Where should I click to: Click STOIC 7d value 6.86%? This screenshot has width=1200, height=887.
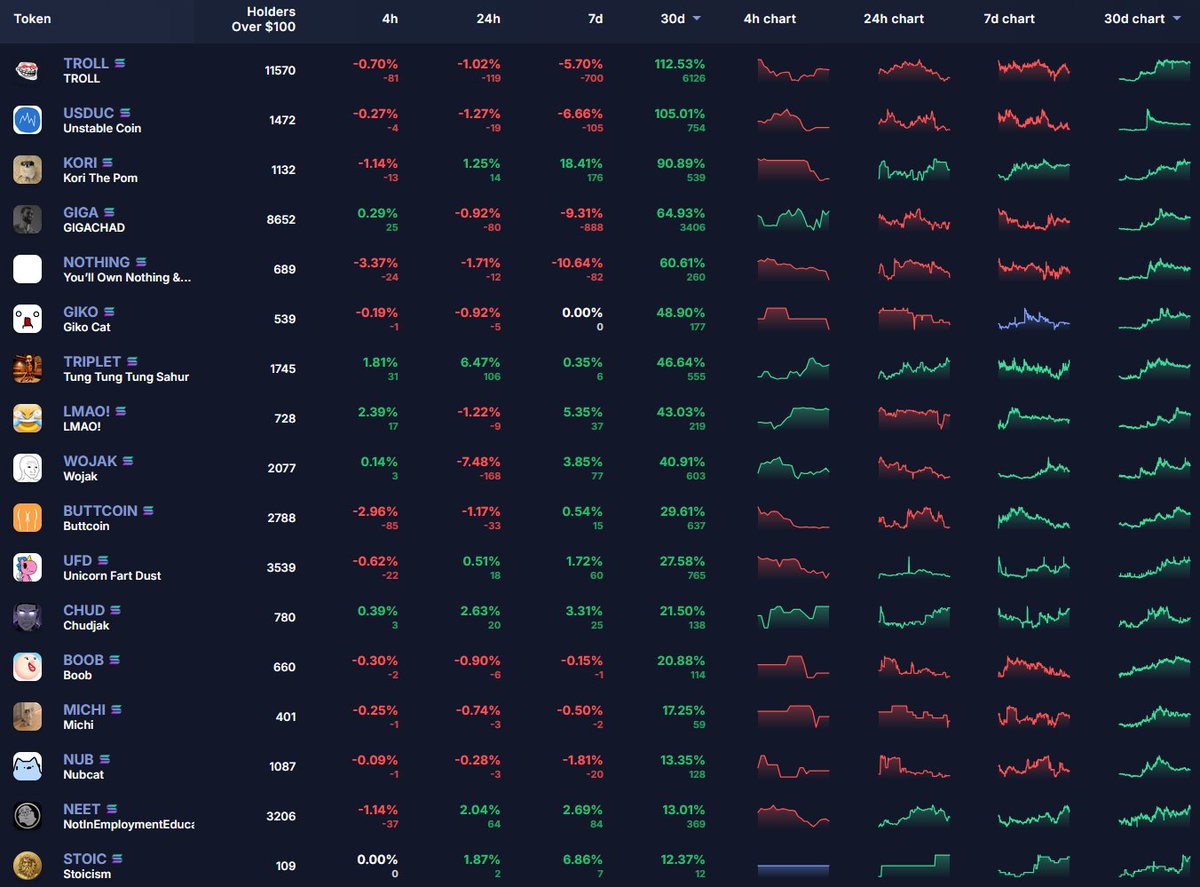click(581, 859)
